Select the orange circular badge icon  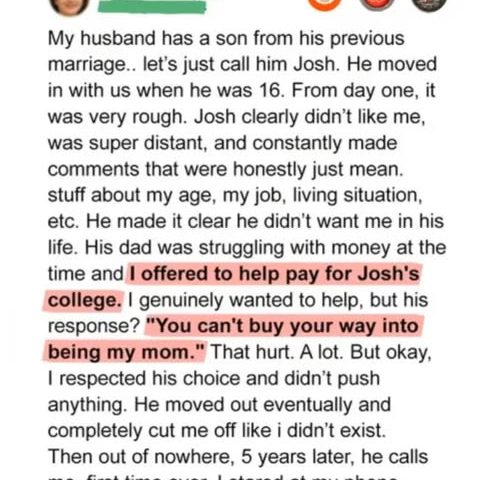coord(325,4)
